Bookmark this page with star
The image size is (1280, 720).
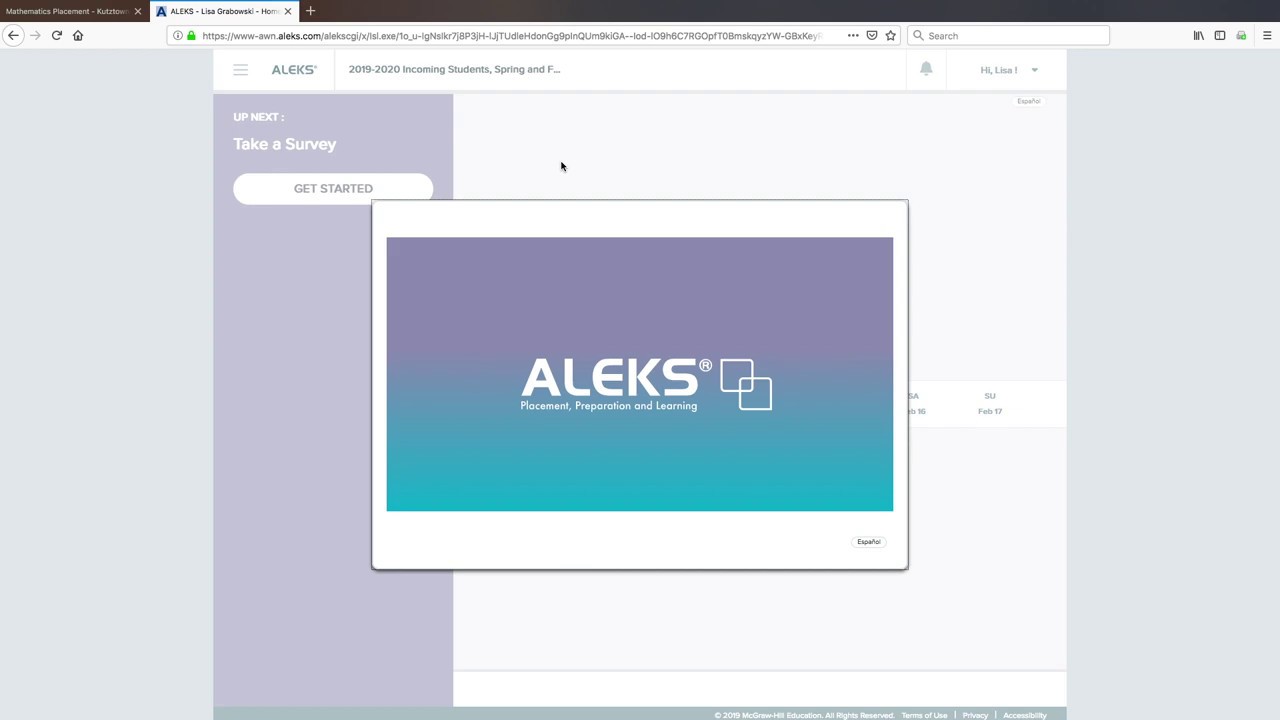tap(890, 35)
